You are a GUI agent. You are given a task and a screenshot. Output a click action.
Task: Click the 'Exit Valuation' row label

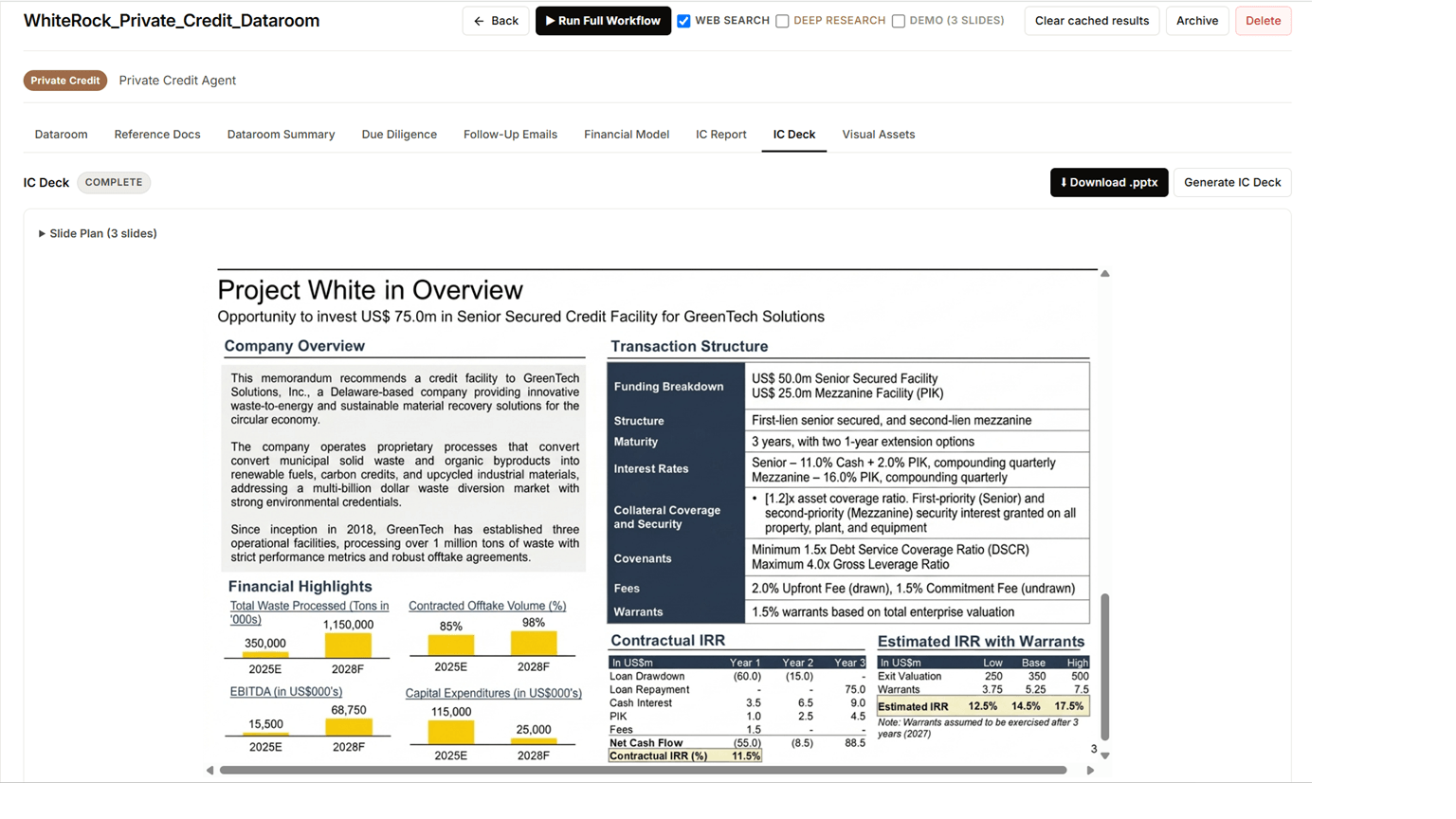click(x=910, y=677)
